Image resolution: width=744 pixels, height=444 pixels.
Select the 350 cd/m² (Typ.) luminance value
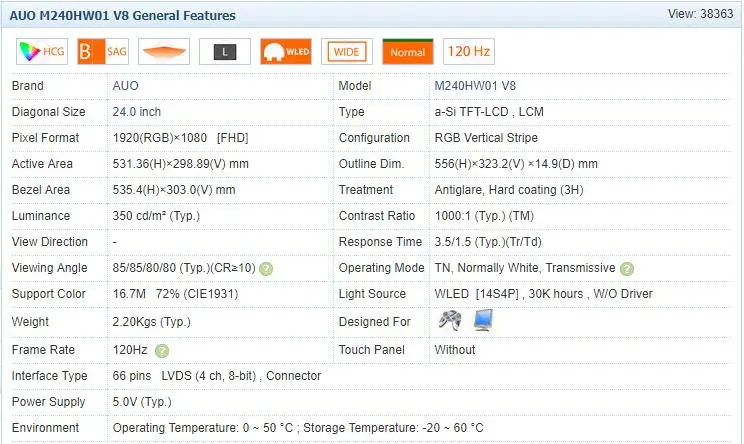(x=156, y=216)
